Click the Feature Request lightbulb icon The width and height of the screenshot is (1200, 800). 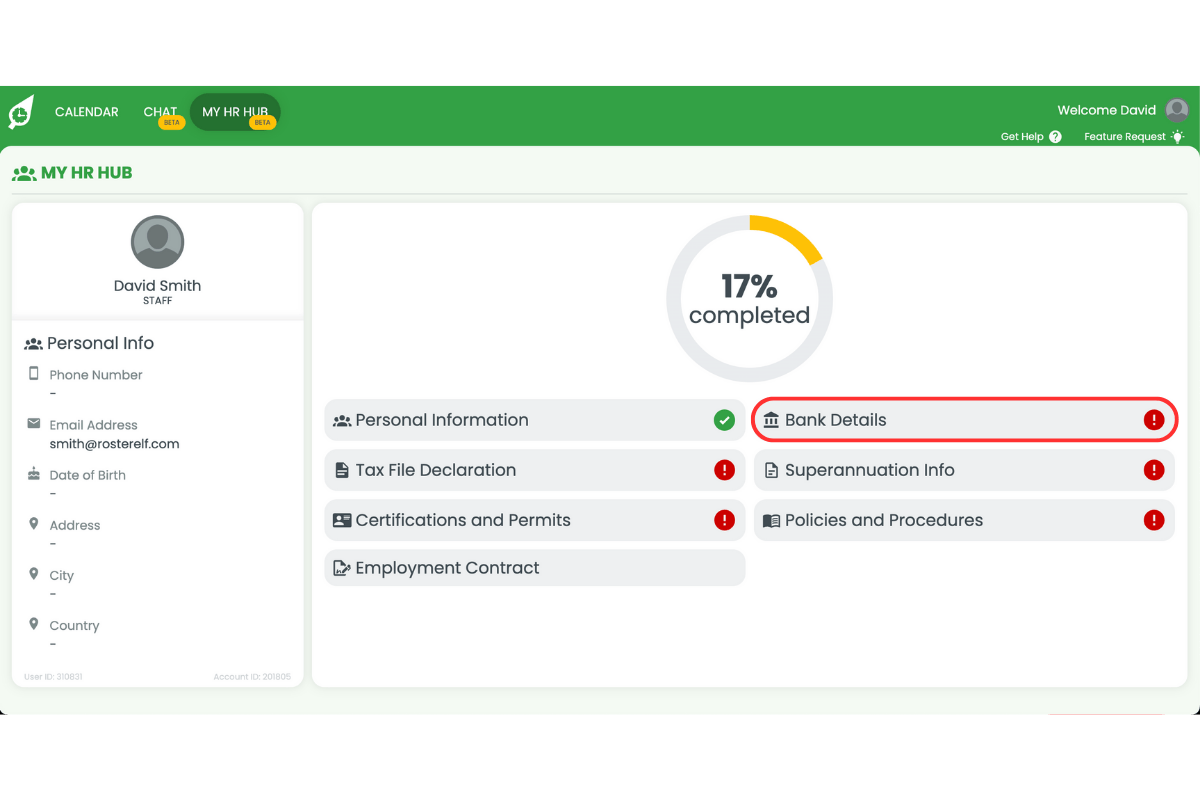point(1177,137)
